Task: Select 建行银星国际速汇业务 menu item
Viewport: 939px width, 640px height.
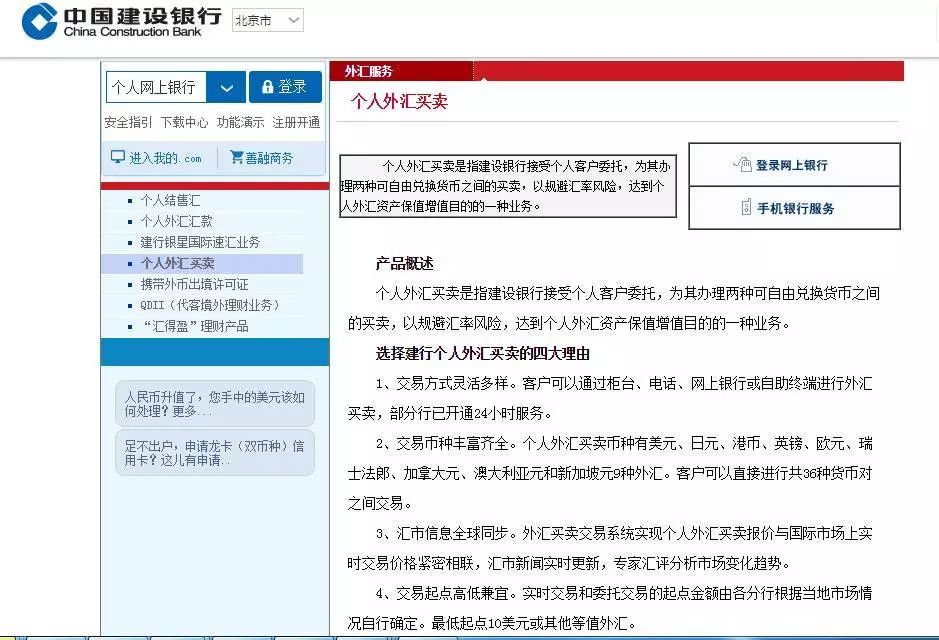Action: click(200, 242)
